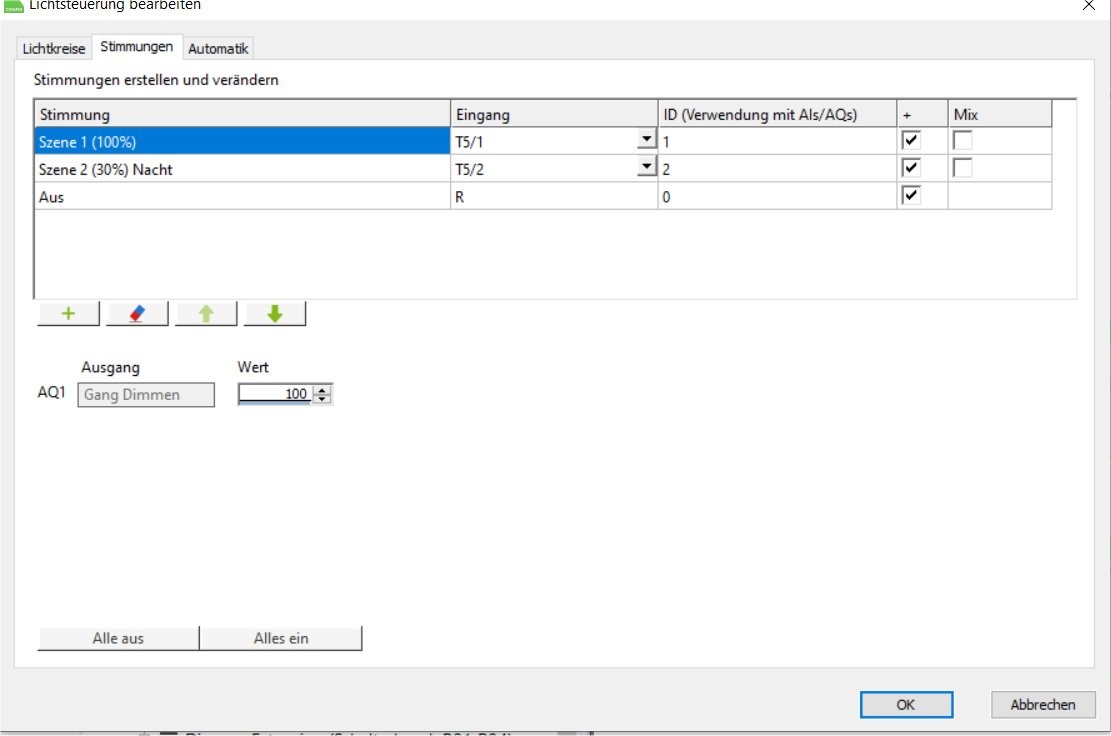Select the Szene 1 (100%) row

point(242,142)
